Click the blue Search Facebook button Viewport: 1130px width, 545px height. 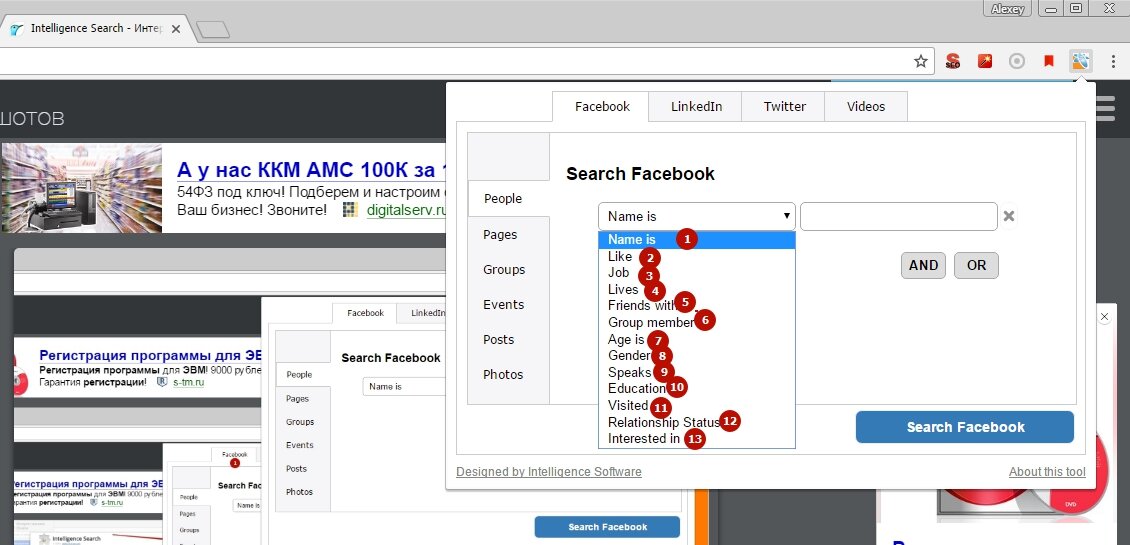pos(965,427)
